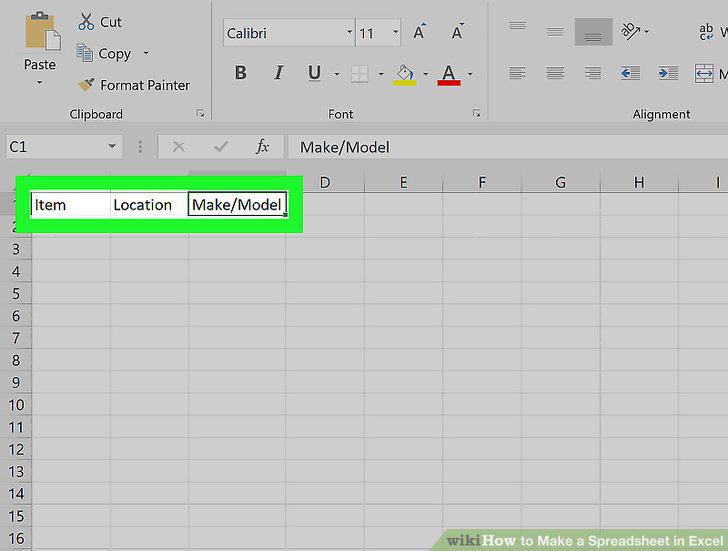Click the Wrap Text icon
The image size is (728, 551).
pyautogui.click(x=706, y=32)
